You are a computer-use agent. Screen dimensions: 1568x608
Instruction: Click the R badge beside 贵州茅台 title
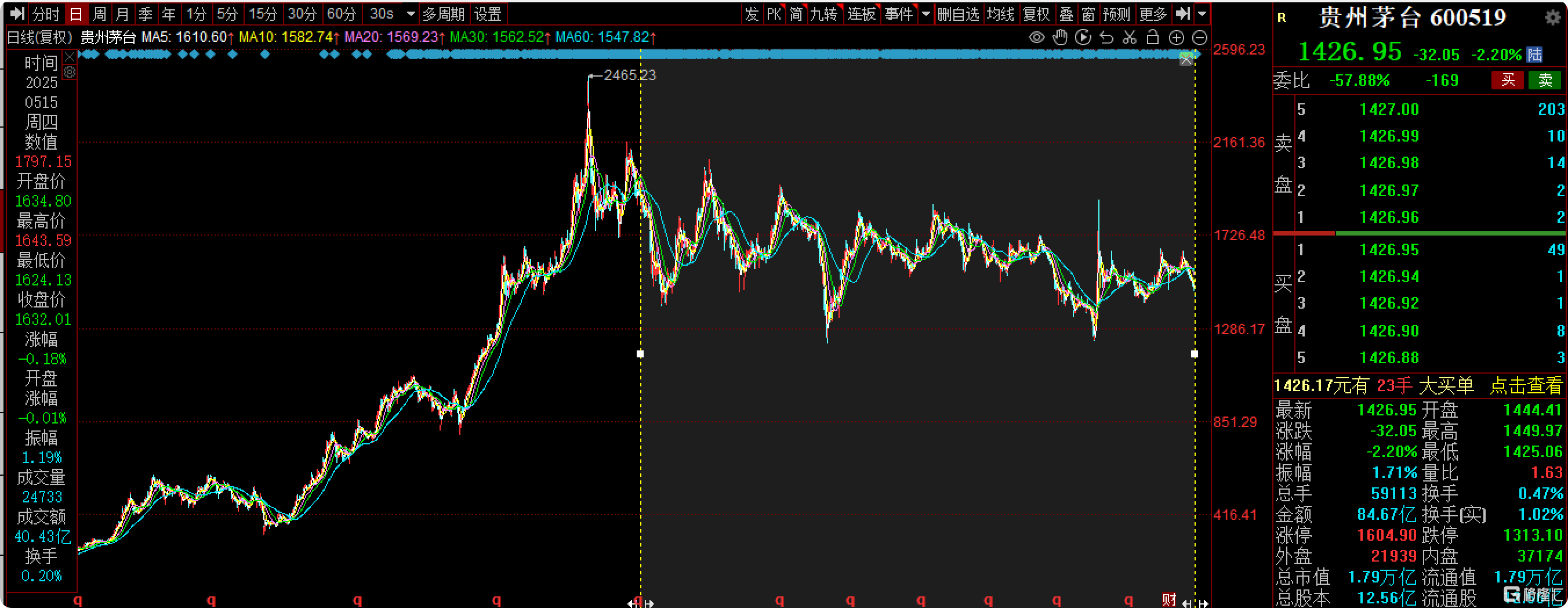pos(1282,17)
